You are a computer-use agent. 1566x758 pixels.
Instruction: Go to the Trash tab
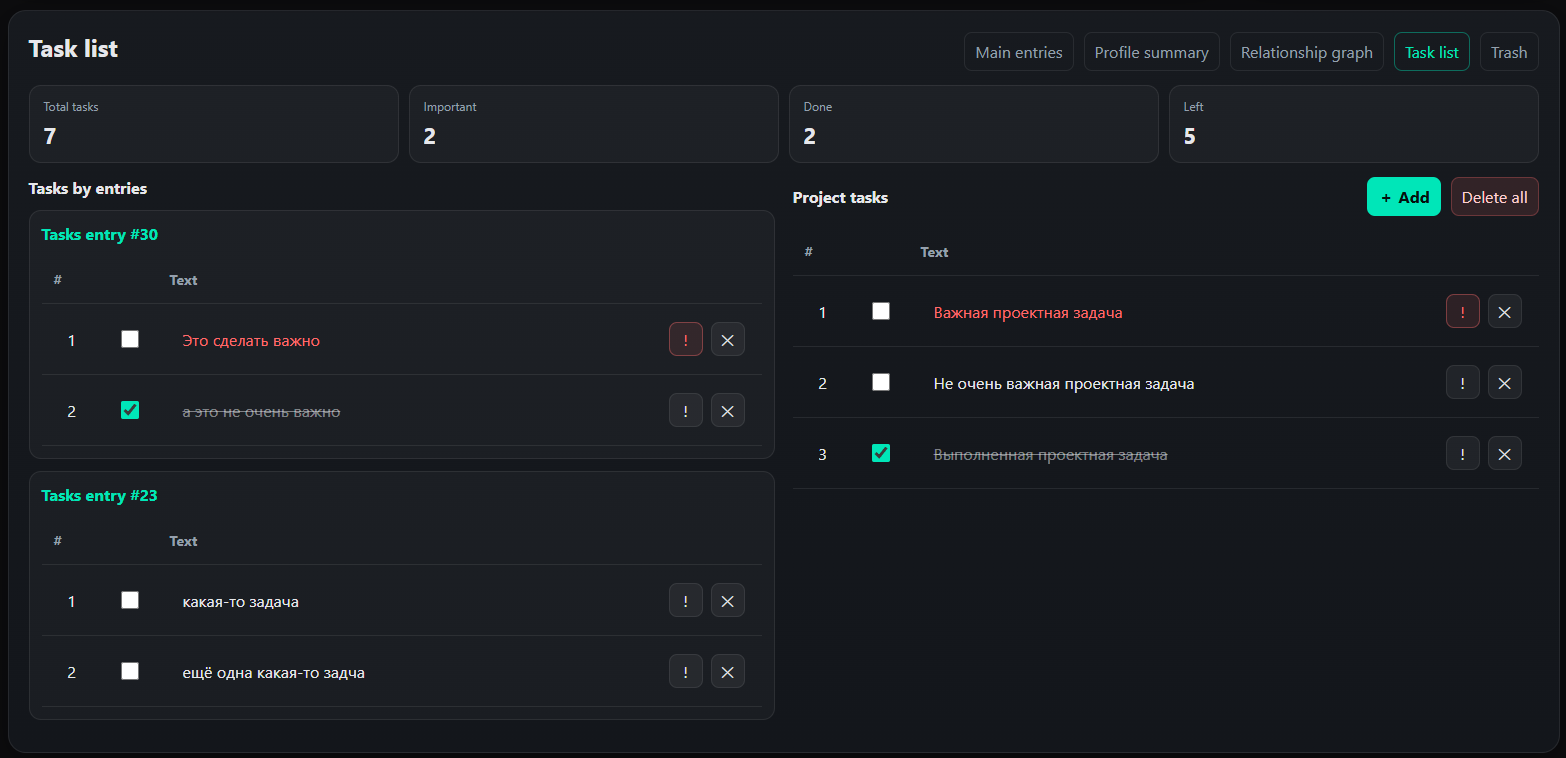click(x=1509, y=53)
